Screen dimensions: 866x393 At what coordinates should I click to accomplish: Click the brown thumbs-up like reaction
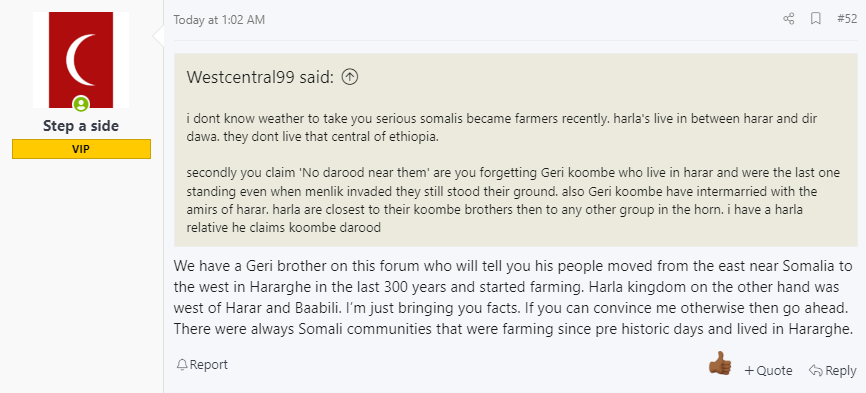tap(720, 364)
